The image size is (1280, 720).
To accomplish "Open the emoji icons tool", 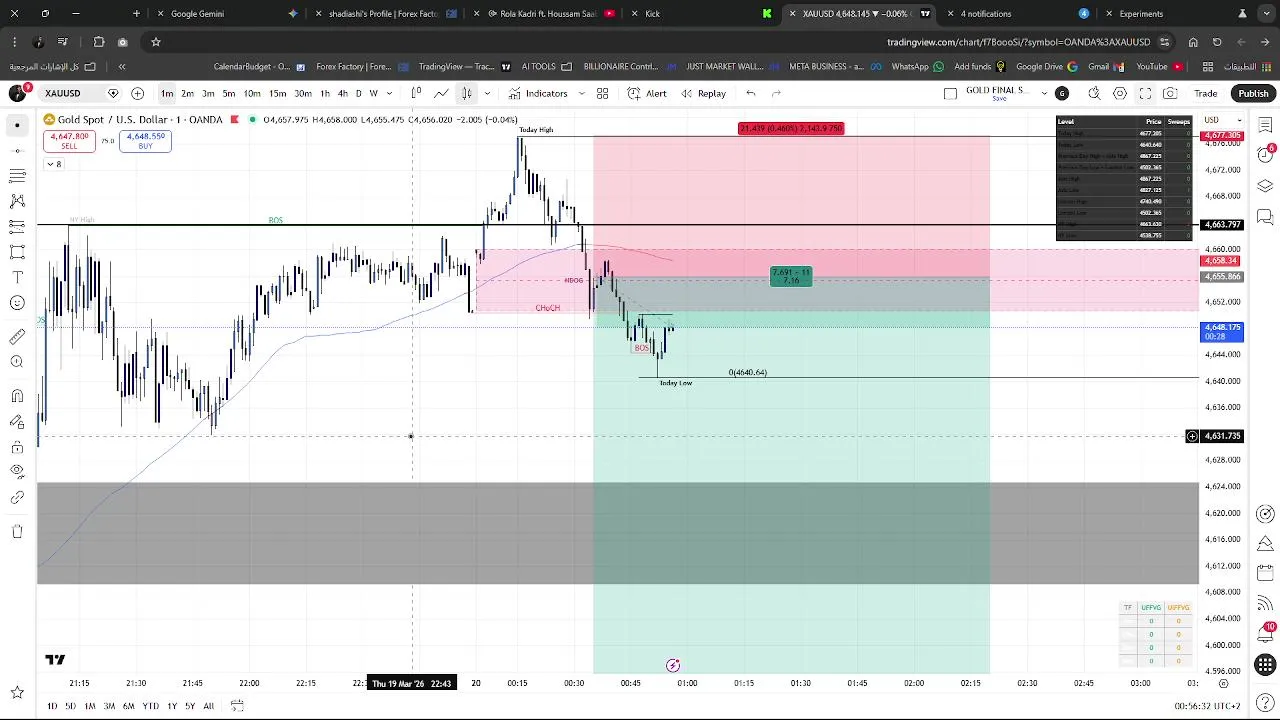I will point(17,303).
